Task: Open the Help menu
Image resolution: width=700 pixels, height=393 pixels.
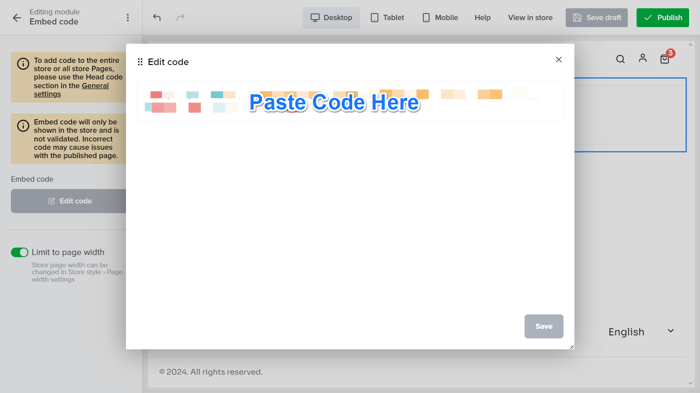Action: (482, 18)
